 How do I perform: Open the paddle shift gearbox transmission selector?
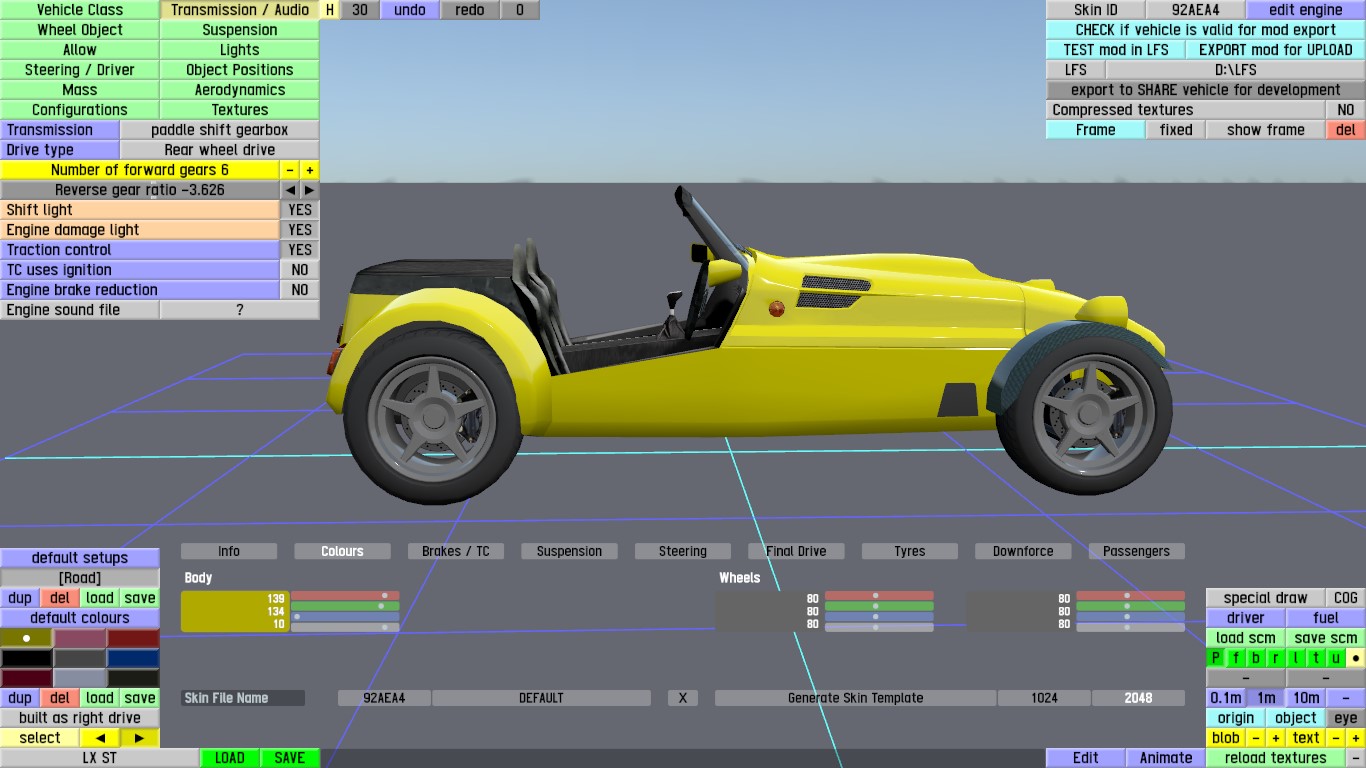point(219,130)
